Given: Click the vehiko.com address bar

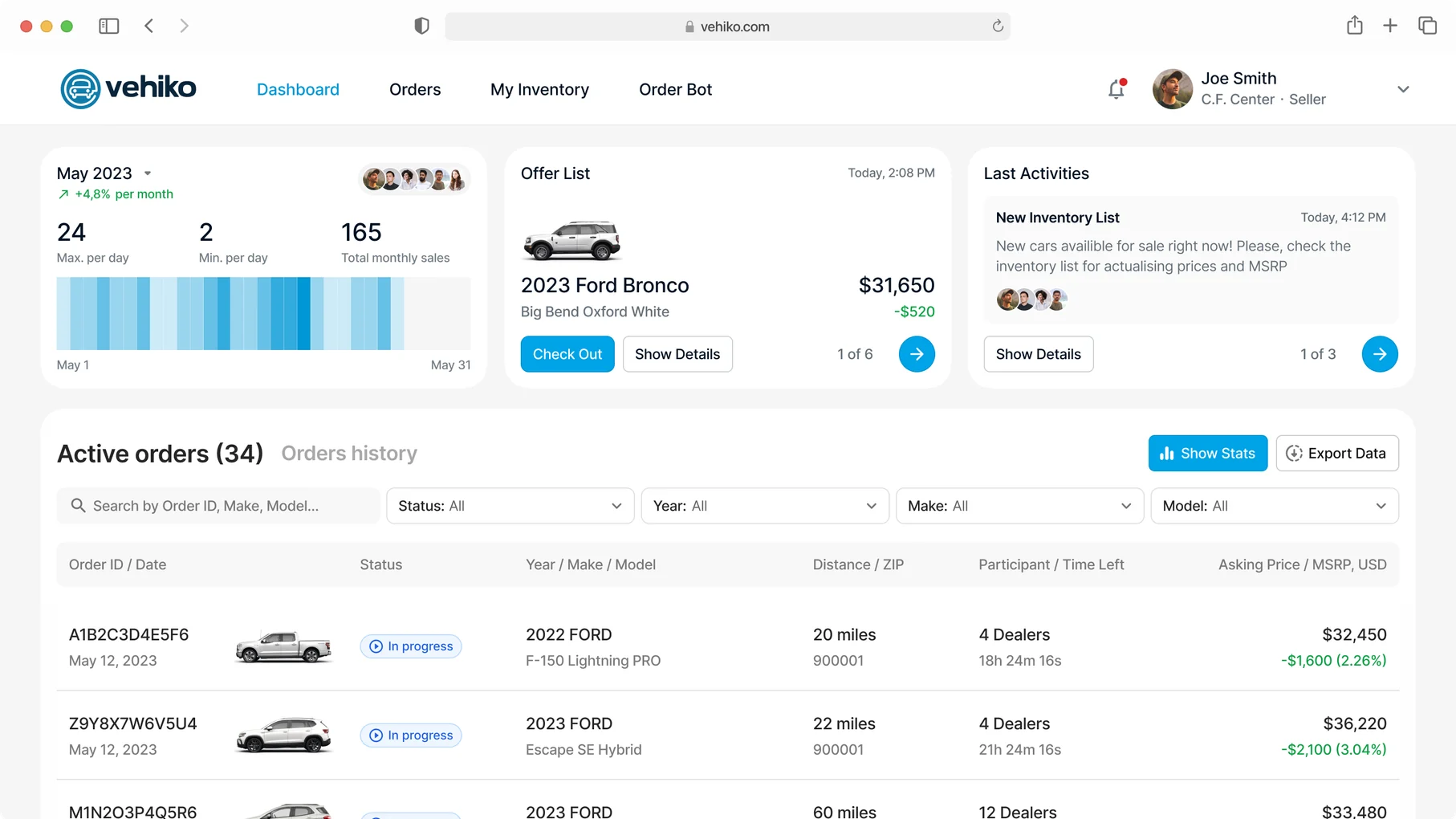Looking at the screenshot, I should 727,26.
